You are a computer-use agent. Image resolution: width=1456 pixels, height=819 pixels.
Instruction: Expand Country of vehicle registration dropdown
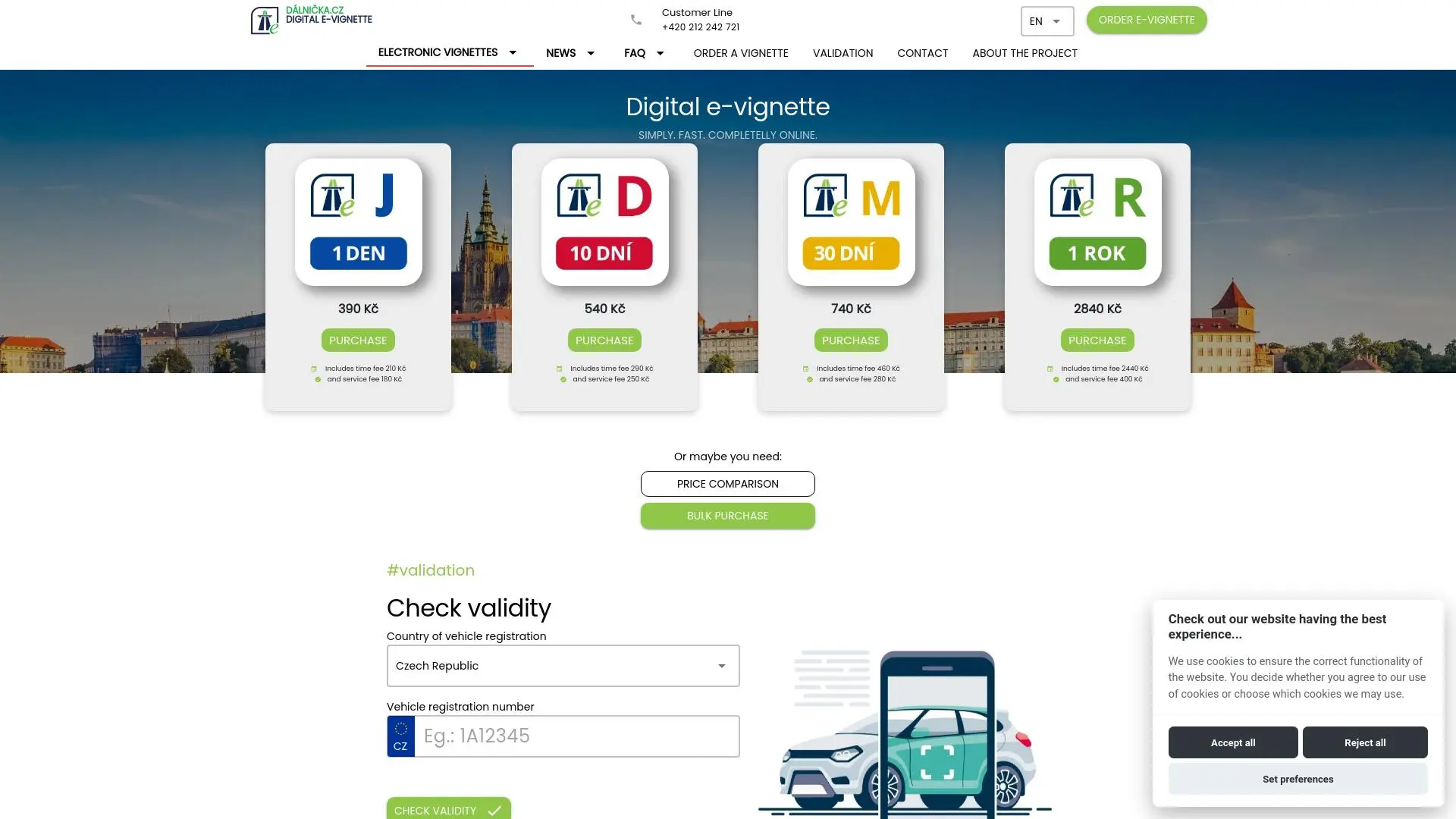point(721,666)
